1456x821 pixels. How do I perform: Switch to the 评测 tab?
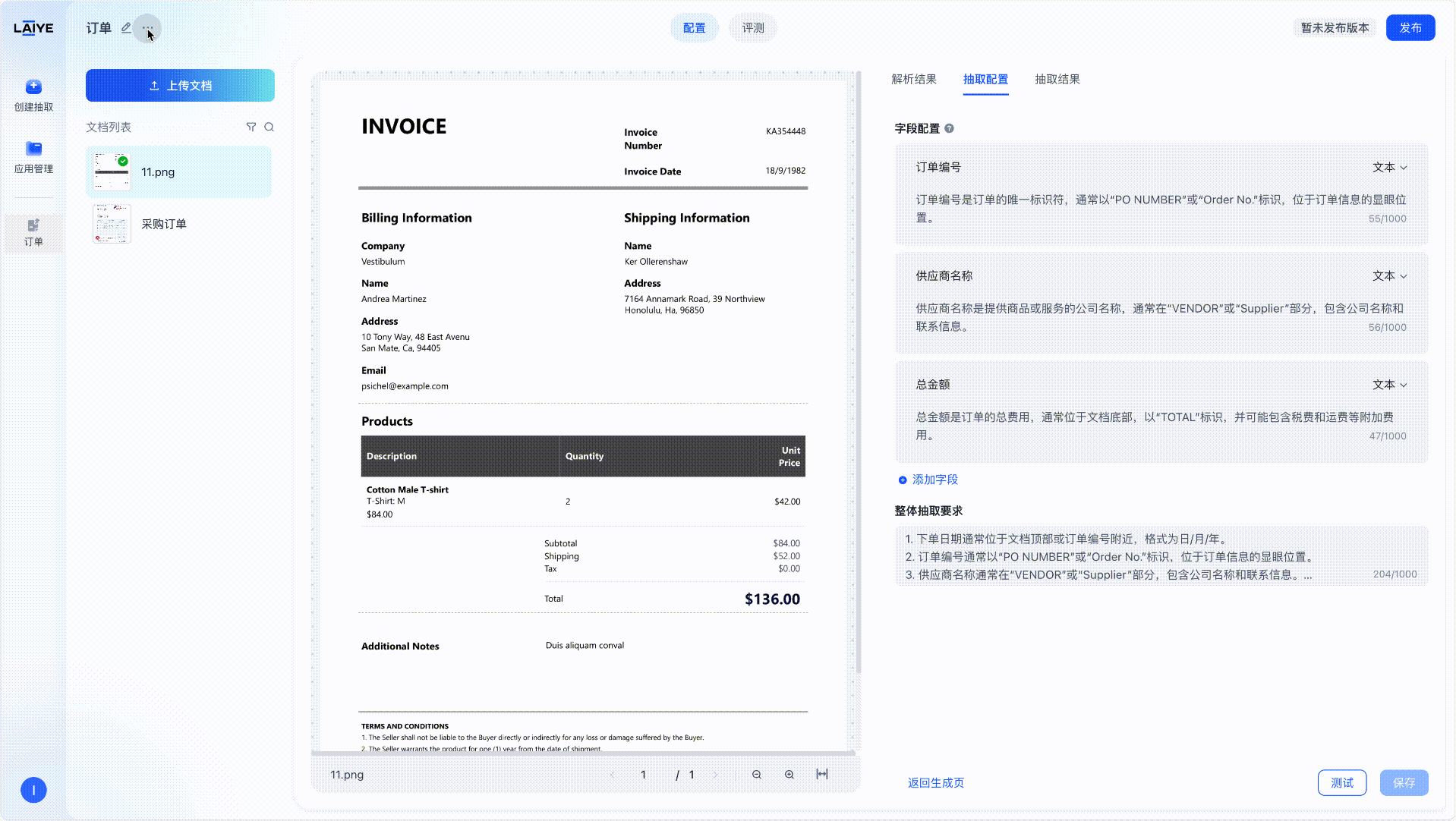pyautogui.click(x=753, y=28)
